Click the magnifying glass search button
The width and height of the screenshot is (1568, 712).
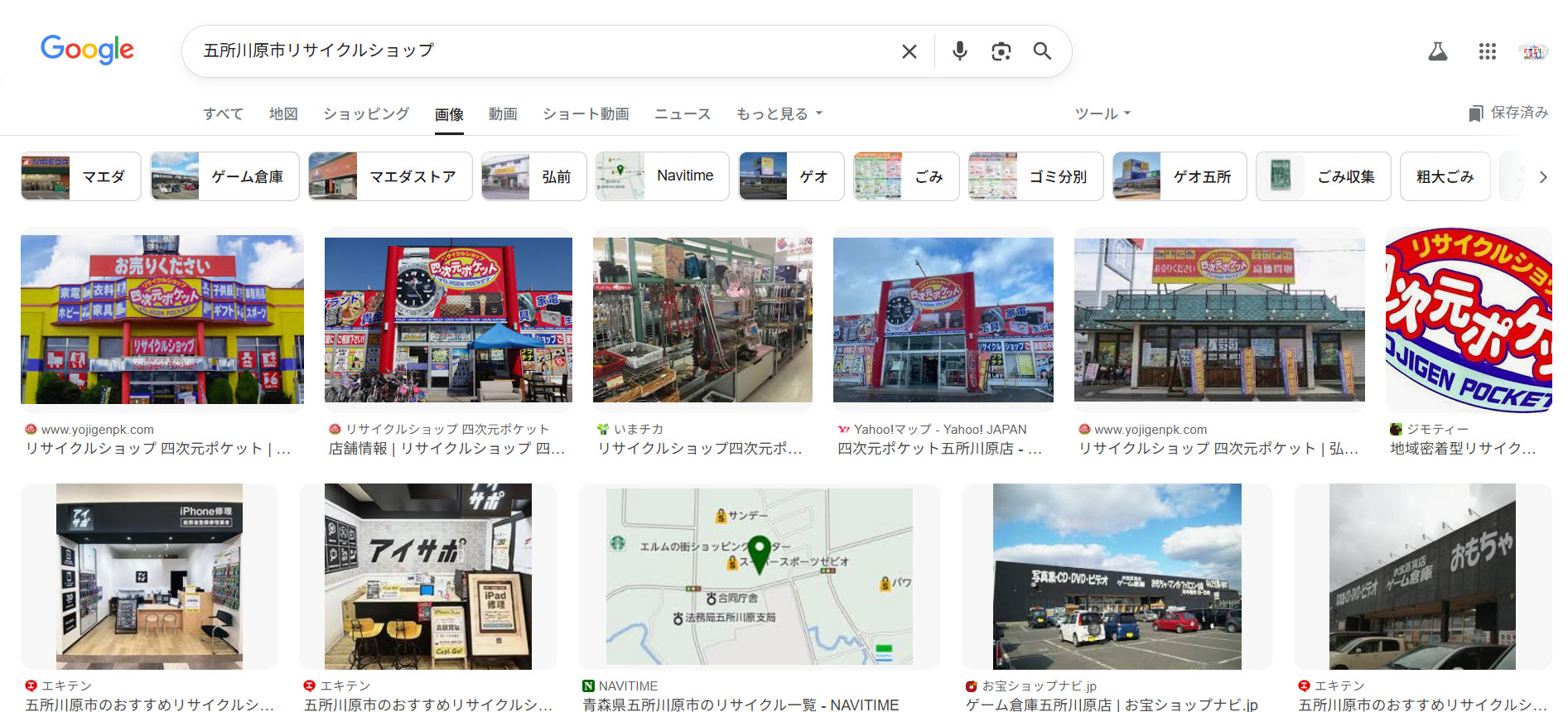pos(1042,51)
